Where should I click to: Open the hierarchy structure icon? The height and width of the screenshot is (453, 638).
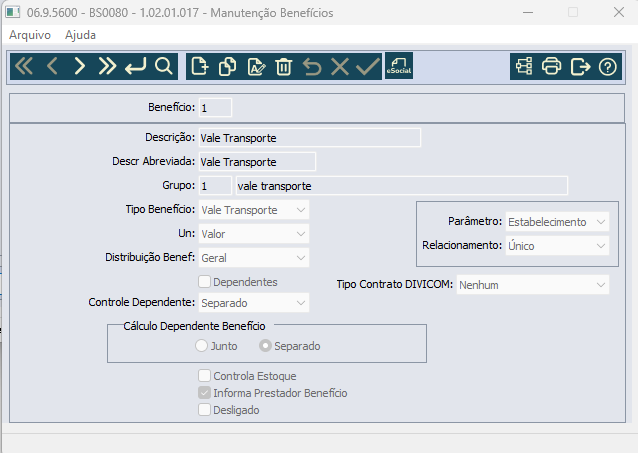tap(524, 66)
